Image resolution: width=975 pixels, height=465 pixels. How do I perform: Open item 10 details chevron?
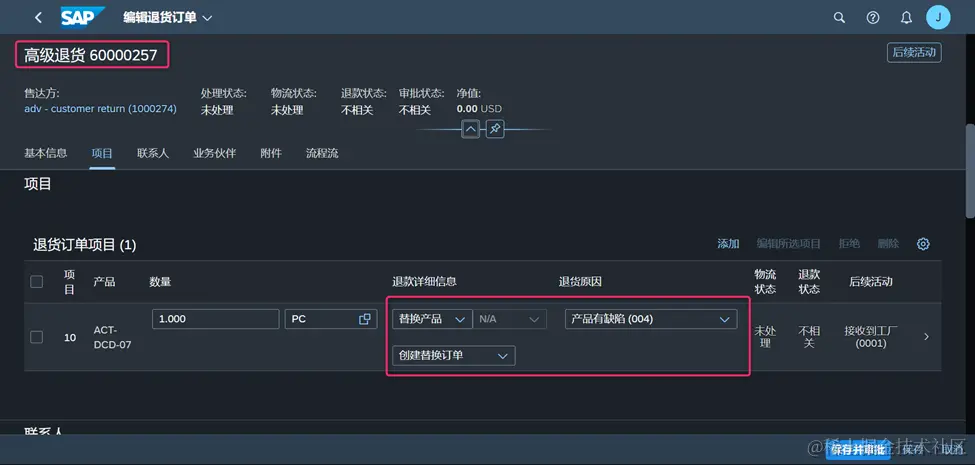click(926, 336)
